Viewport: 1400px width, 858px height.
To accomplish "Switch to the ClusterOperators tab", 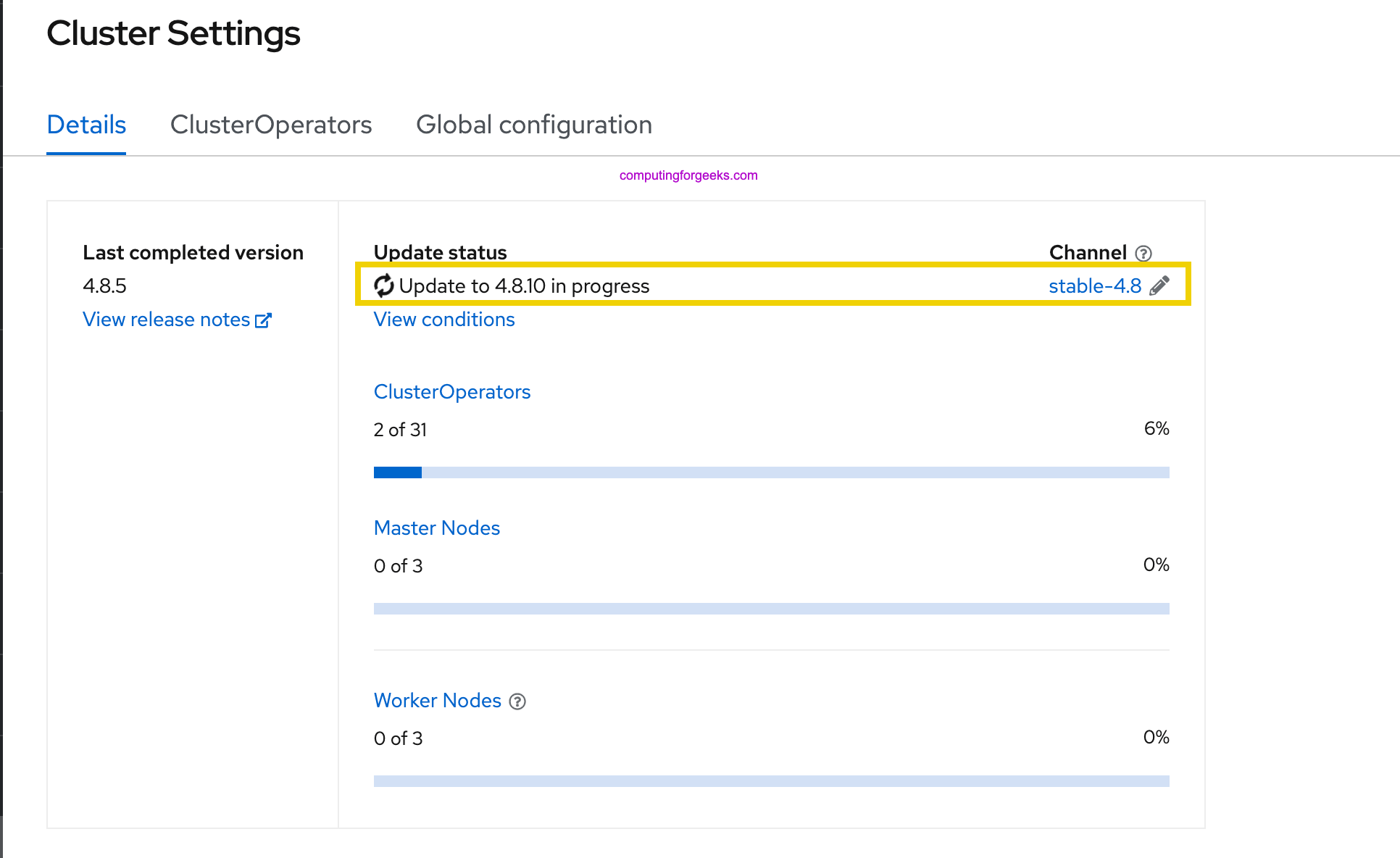I will click(x=271, y=125).
